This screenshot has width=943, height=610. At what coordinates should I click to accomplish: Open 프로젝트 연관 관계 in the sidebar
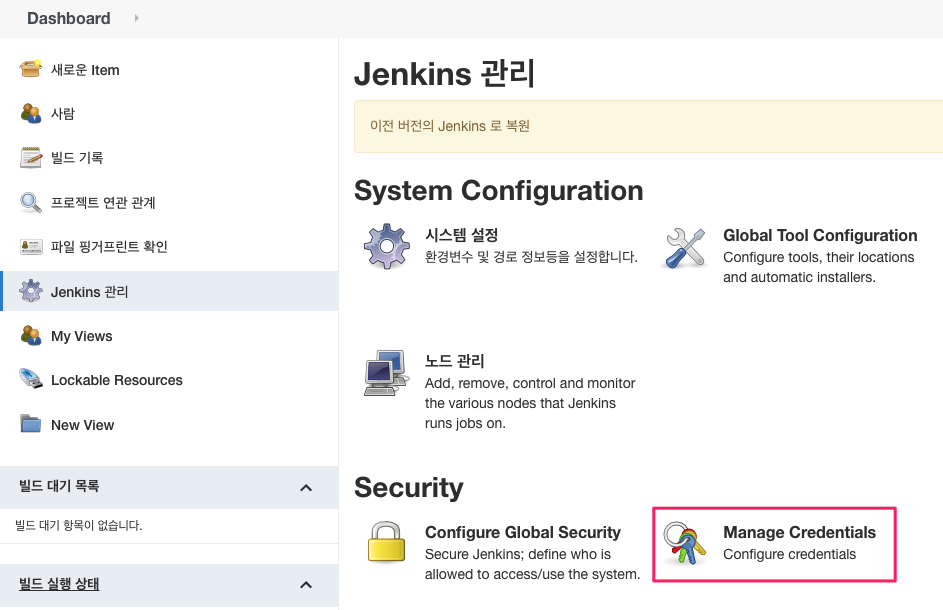tap(103, 202)
